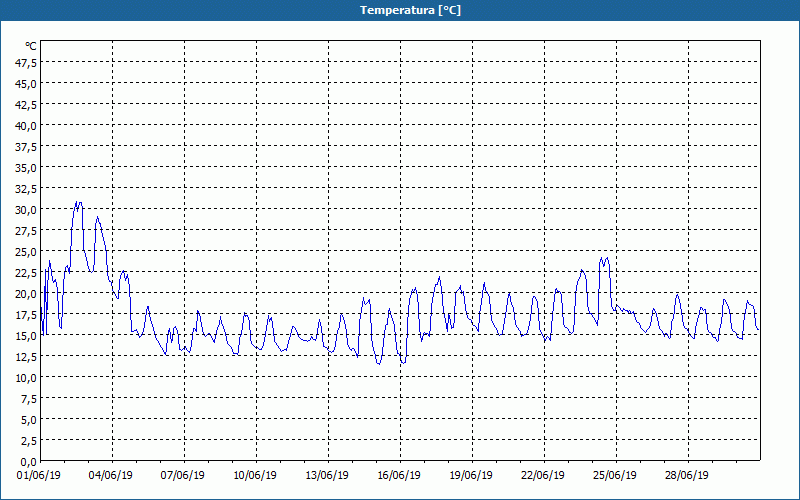Click the 25/06/19 date label

pyautogui.click(x=615, y=476)
